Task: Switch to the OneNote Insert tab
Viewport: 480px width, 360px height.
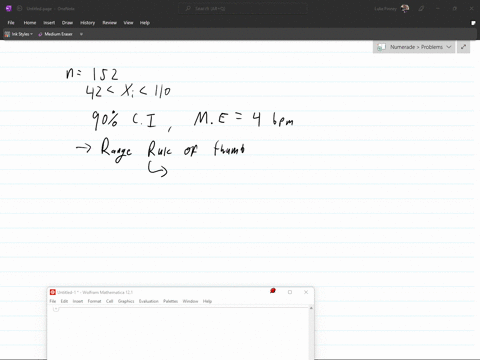Action: 49,23
